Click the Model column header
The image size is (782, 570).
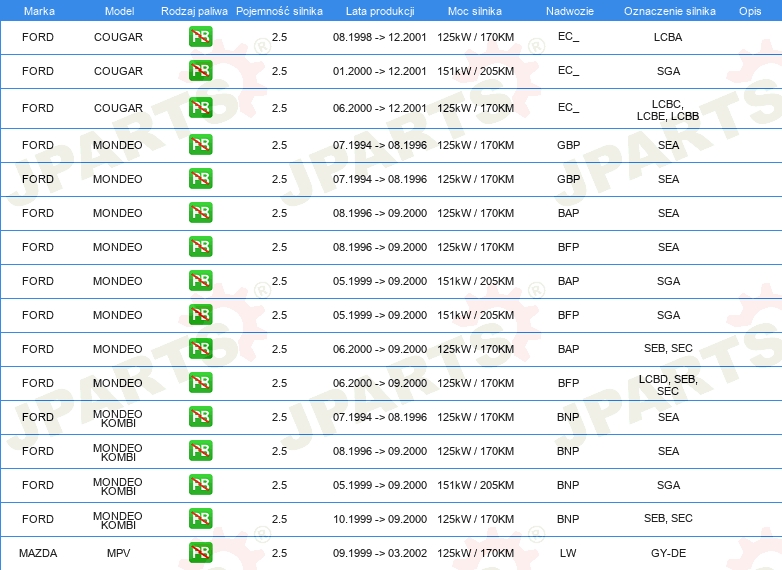click(x=119, y=11)
